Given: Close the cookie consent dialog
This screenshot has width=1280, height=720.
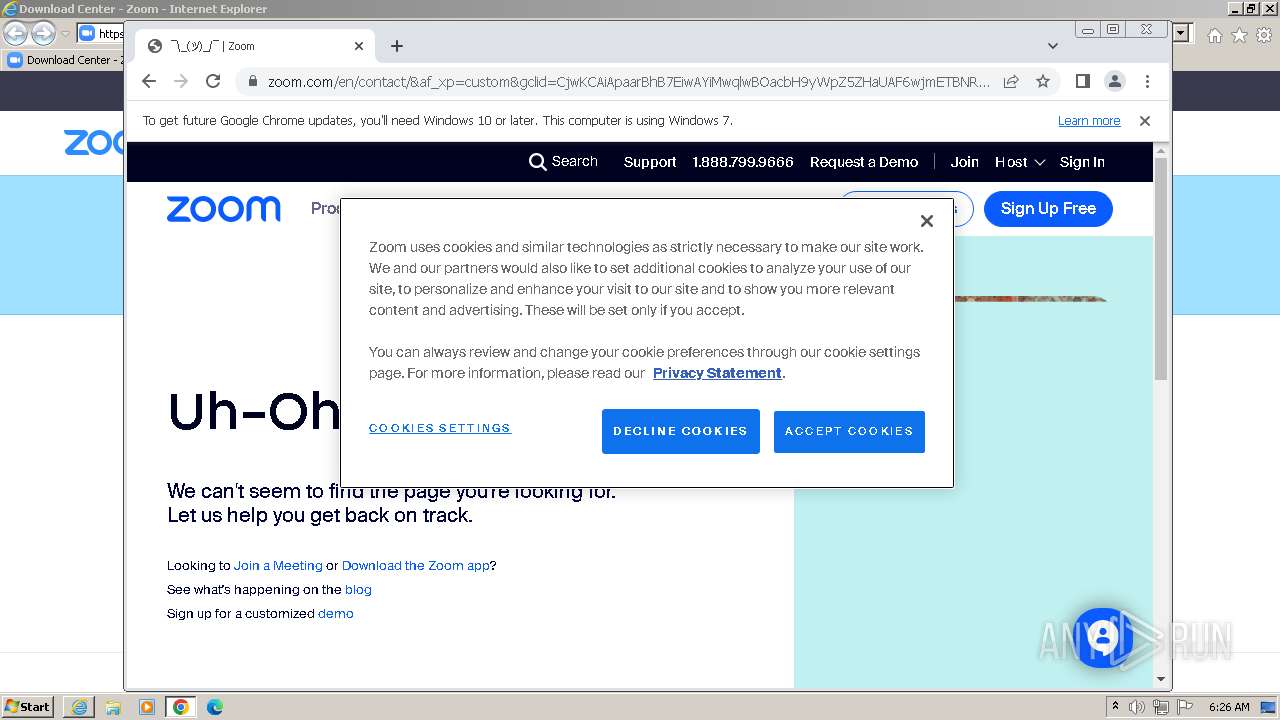Looking at the screenshot, I should [926, 221].
